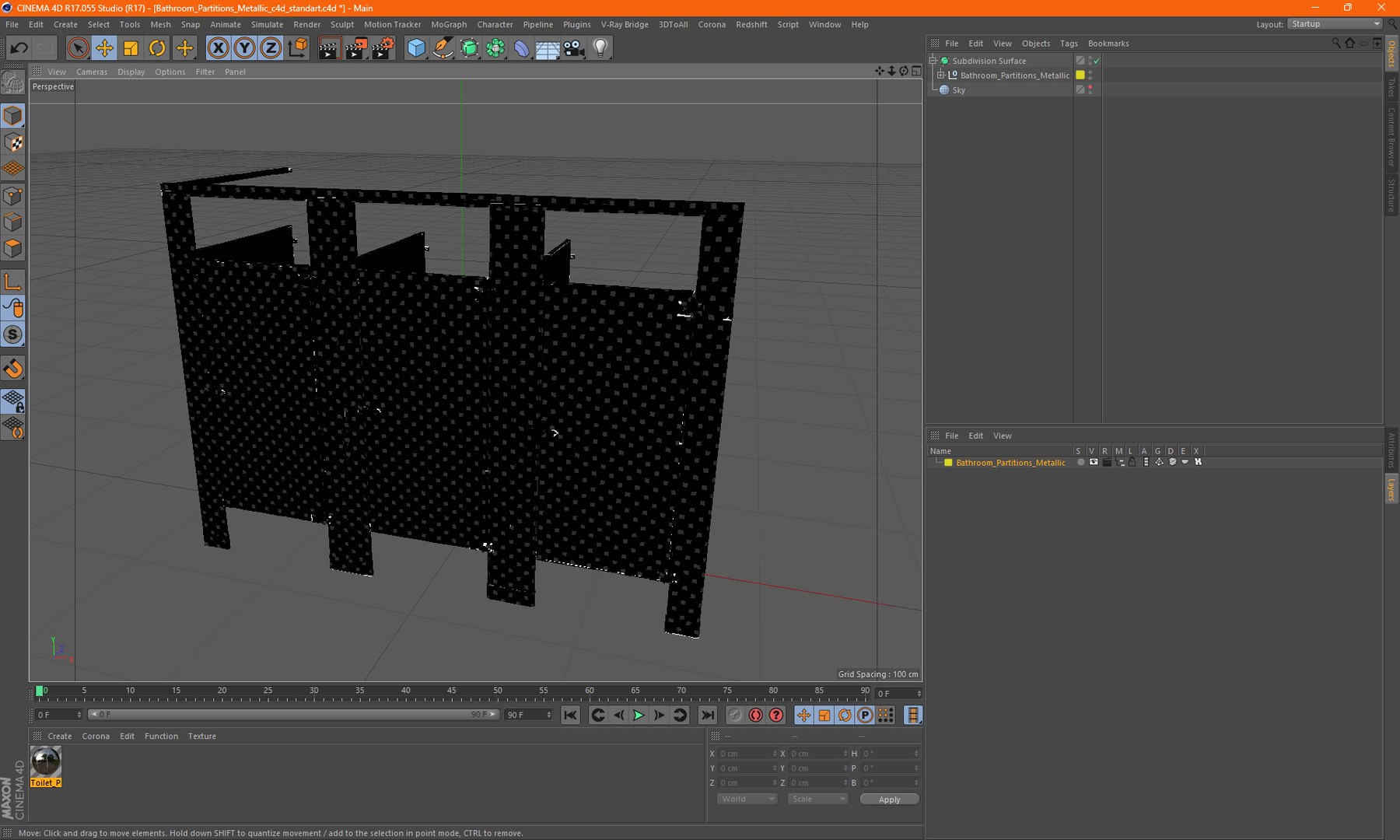1400x840 pixels.
Task: Click the Apply button
Action: (889, 799)
